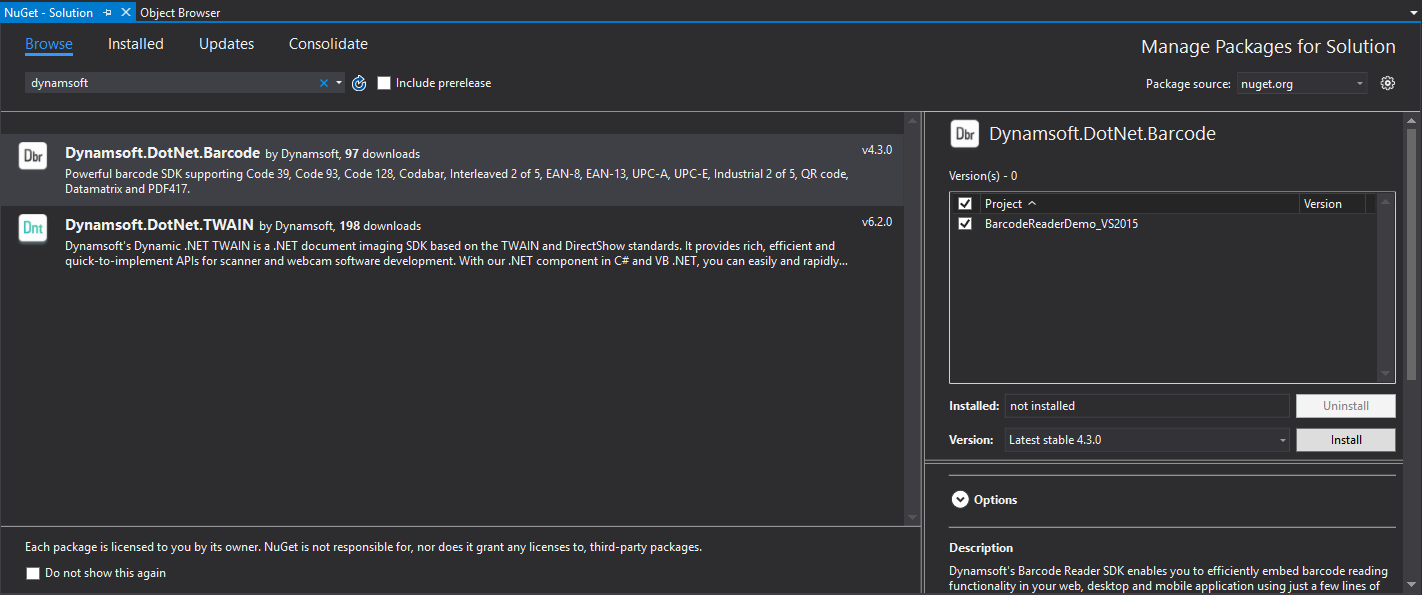The height and width of the screenshot is (595, 1422).
Task: Collapse the Options section chevron
Action: (x=960, y=500)
